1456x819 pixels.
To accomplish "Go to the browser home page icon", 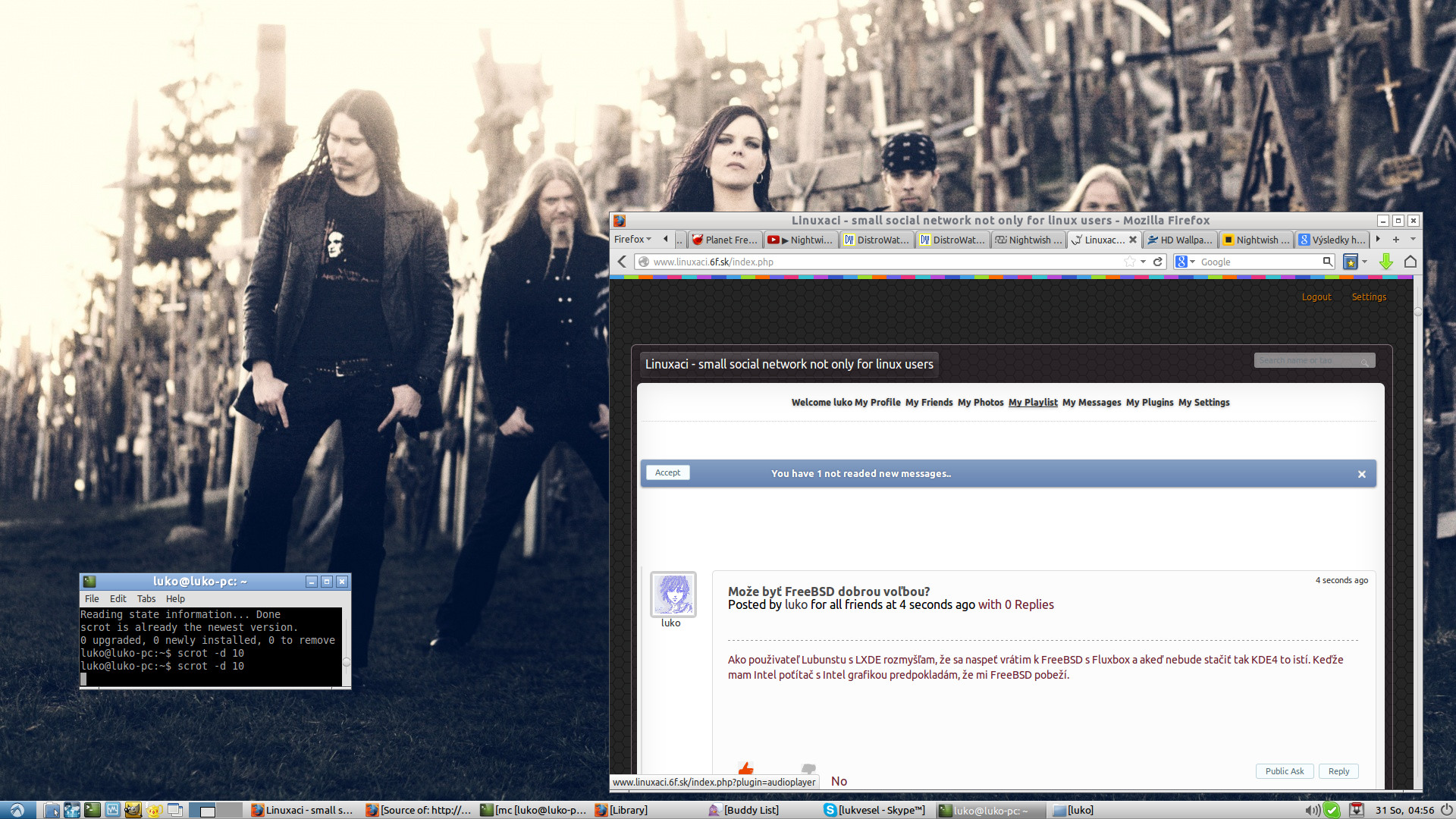I will click(x=1410, y=262).
